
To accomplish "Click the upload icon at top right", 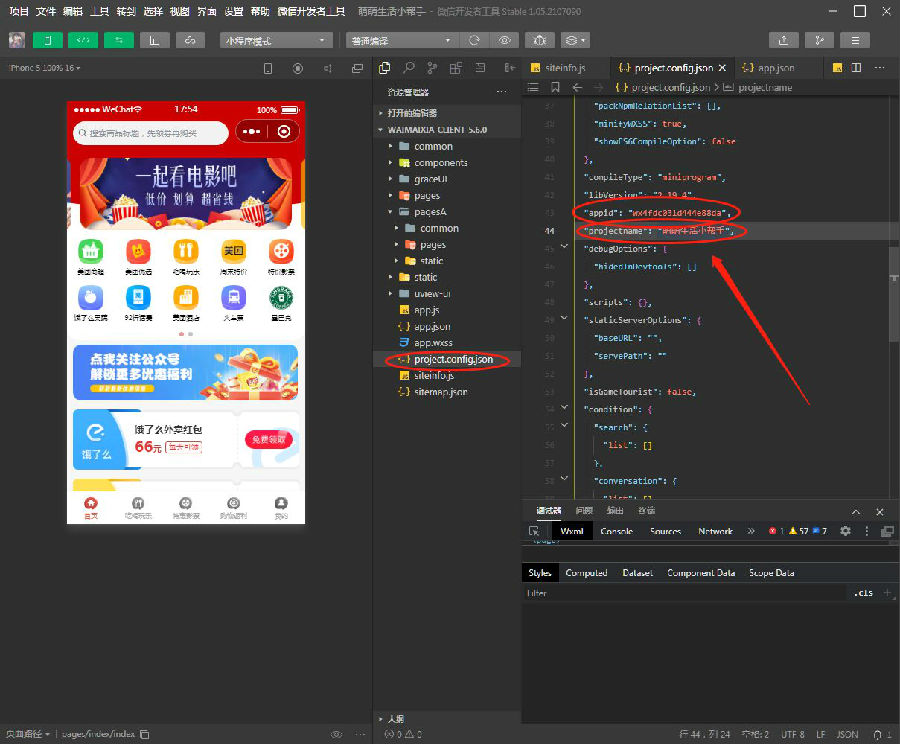I will tap(783, 41).
